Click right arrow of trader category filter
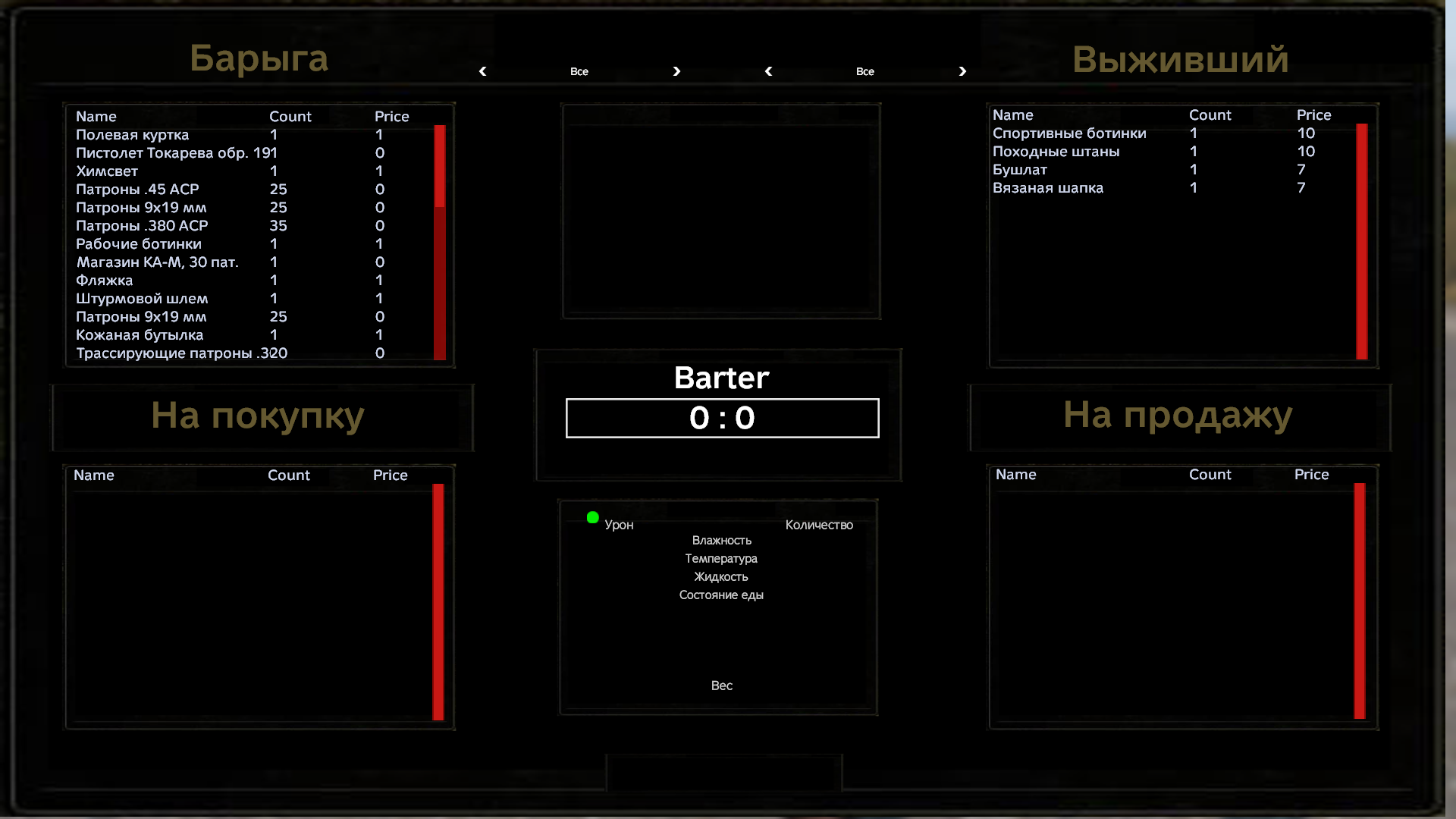Image resolution: width=1456 pixels, height=819 pixels. coord(676,71)
